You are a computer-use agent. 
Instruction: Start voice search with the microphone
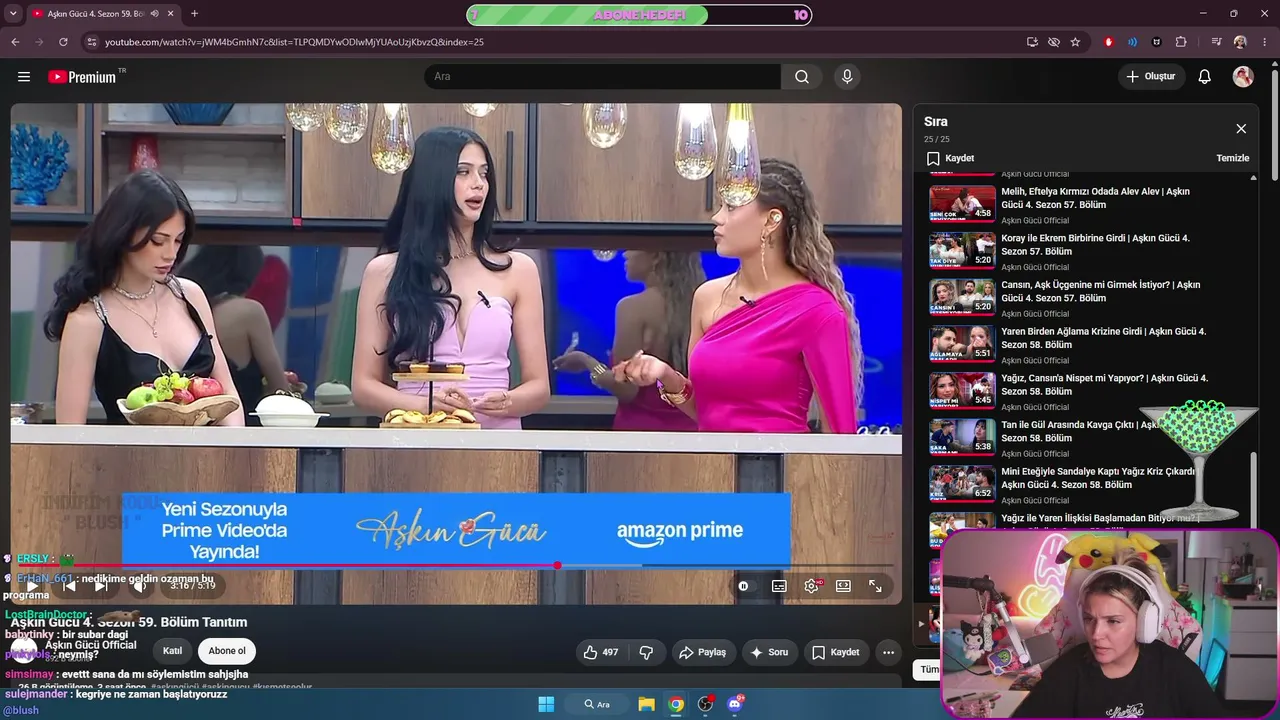(x=847, y=77)
